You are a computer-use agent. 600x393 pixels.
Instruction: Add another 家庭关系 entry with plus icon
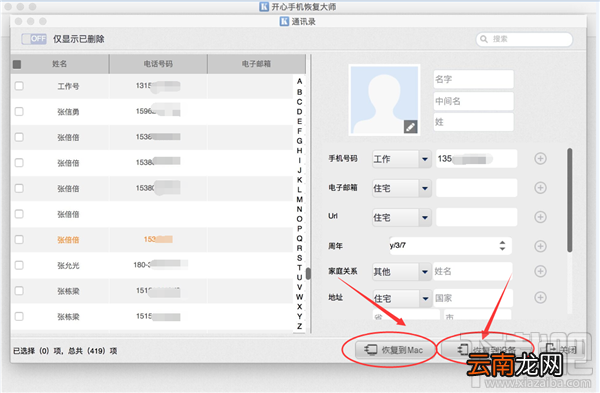[x=540, y=271]
